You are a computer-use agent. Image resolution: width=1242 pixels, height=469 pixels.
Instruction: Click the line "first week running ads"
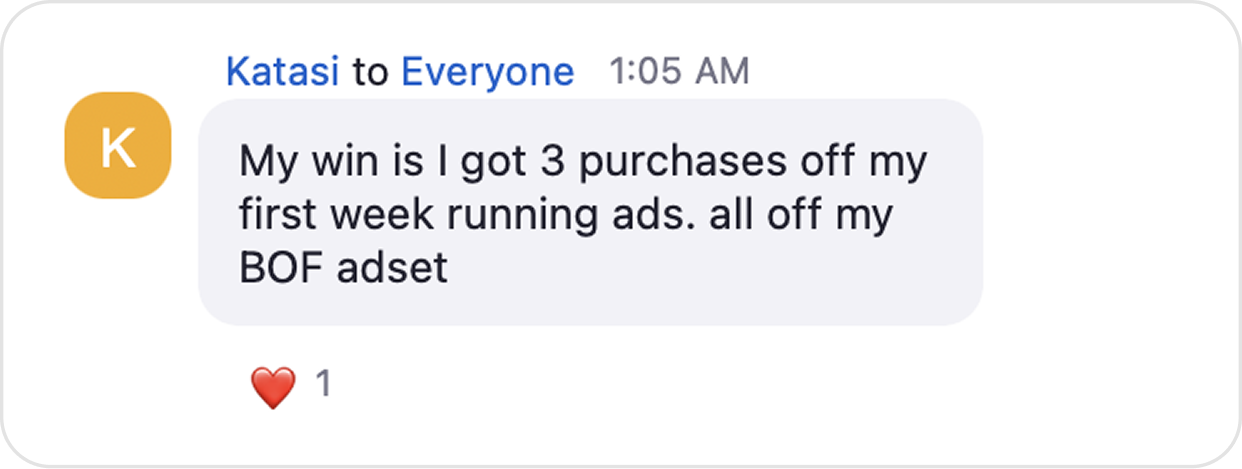point(565,217)
